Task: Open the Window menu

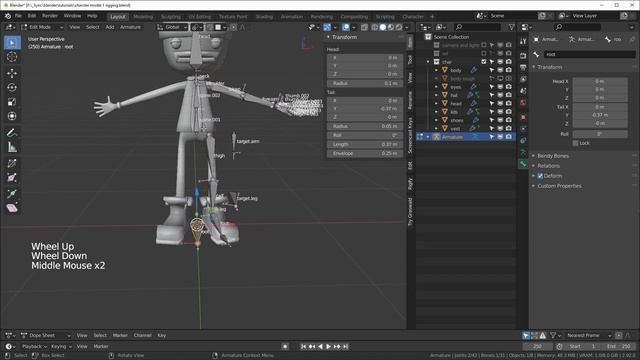Action: click(72, 16)
